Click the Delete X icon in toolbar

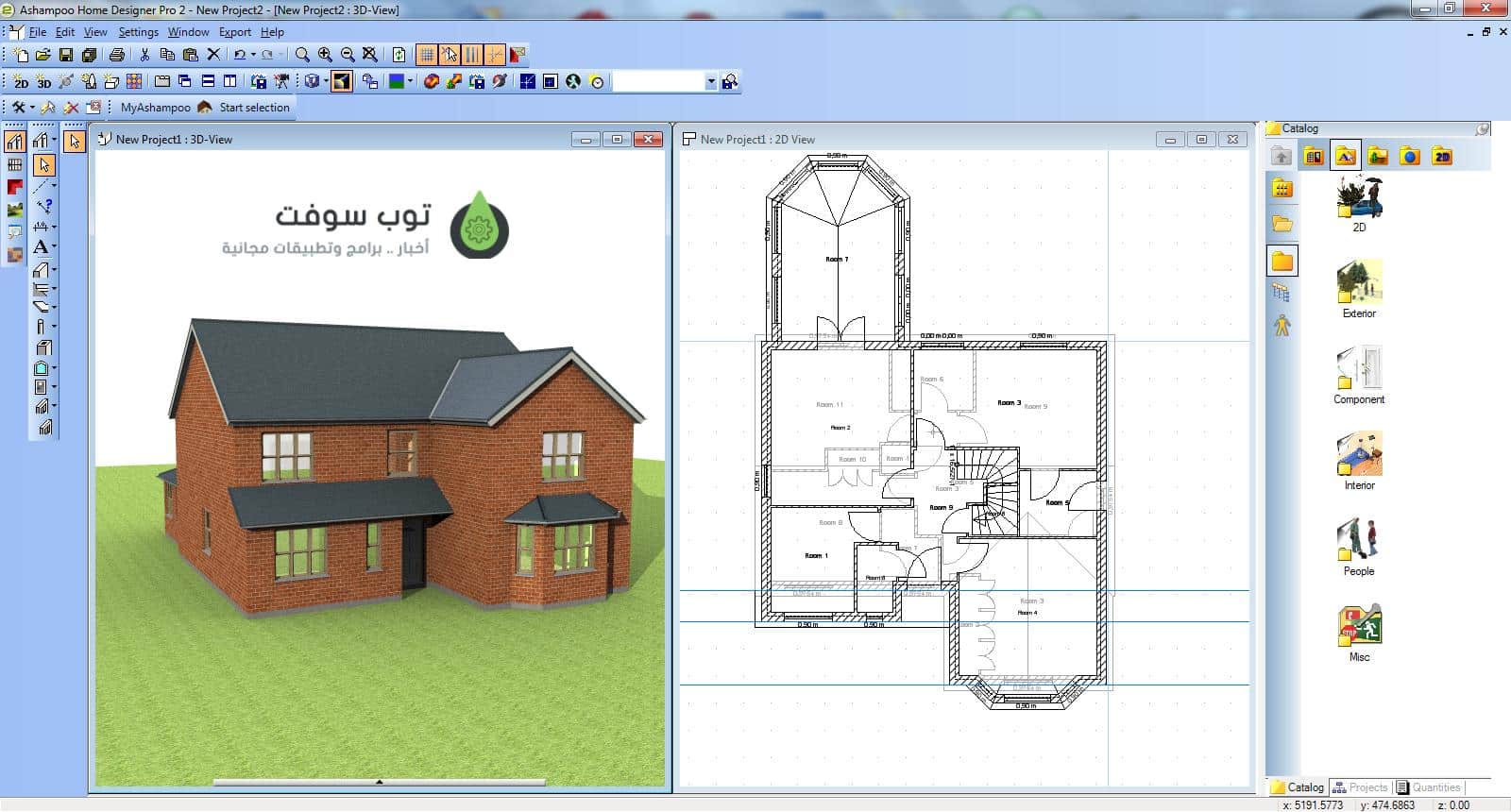213,55
